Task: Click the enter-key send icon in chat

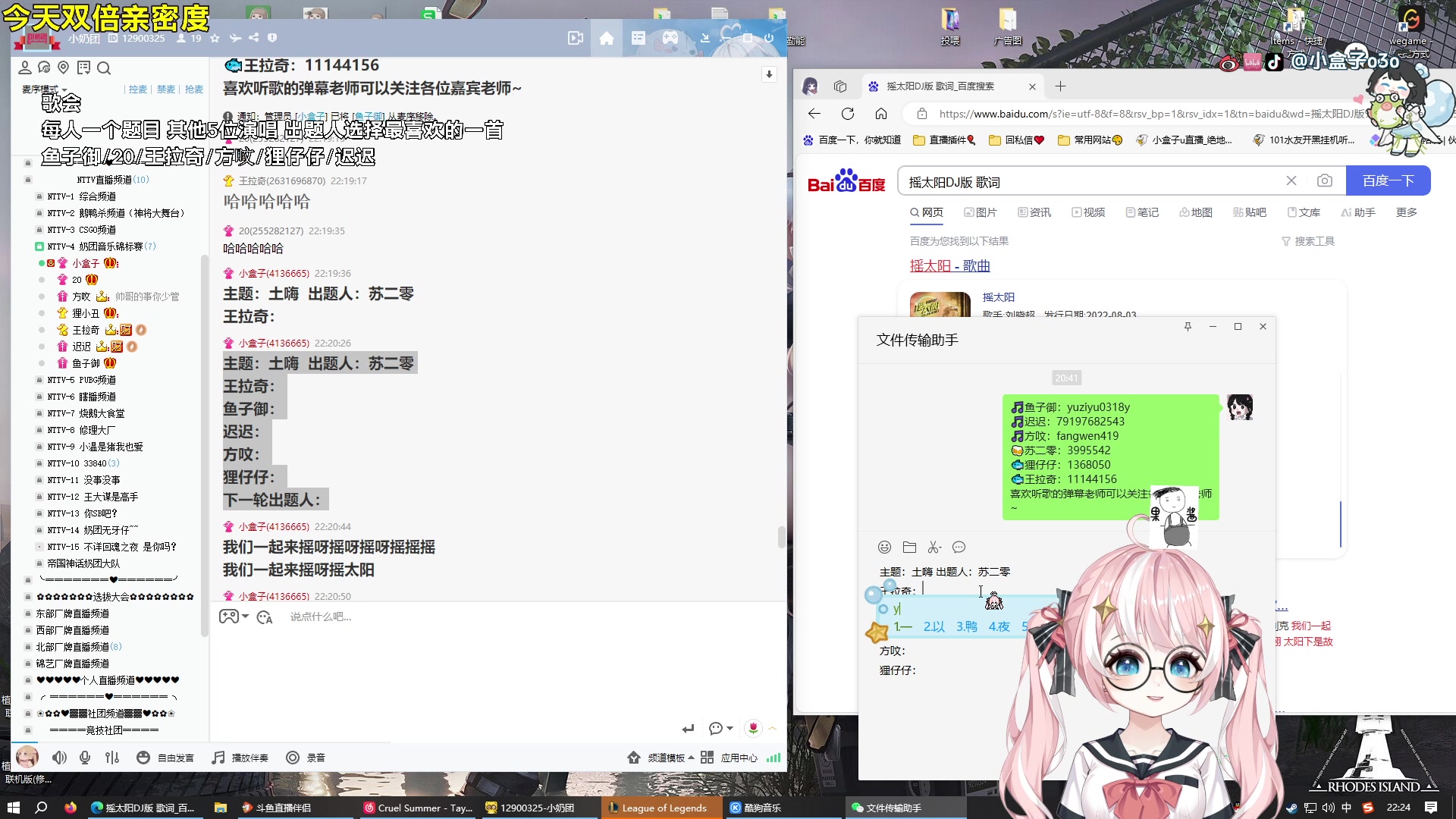Action: point(688,729)
